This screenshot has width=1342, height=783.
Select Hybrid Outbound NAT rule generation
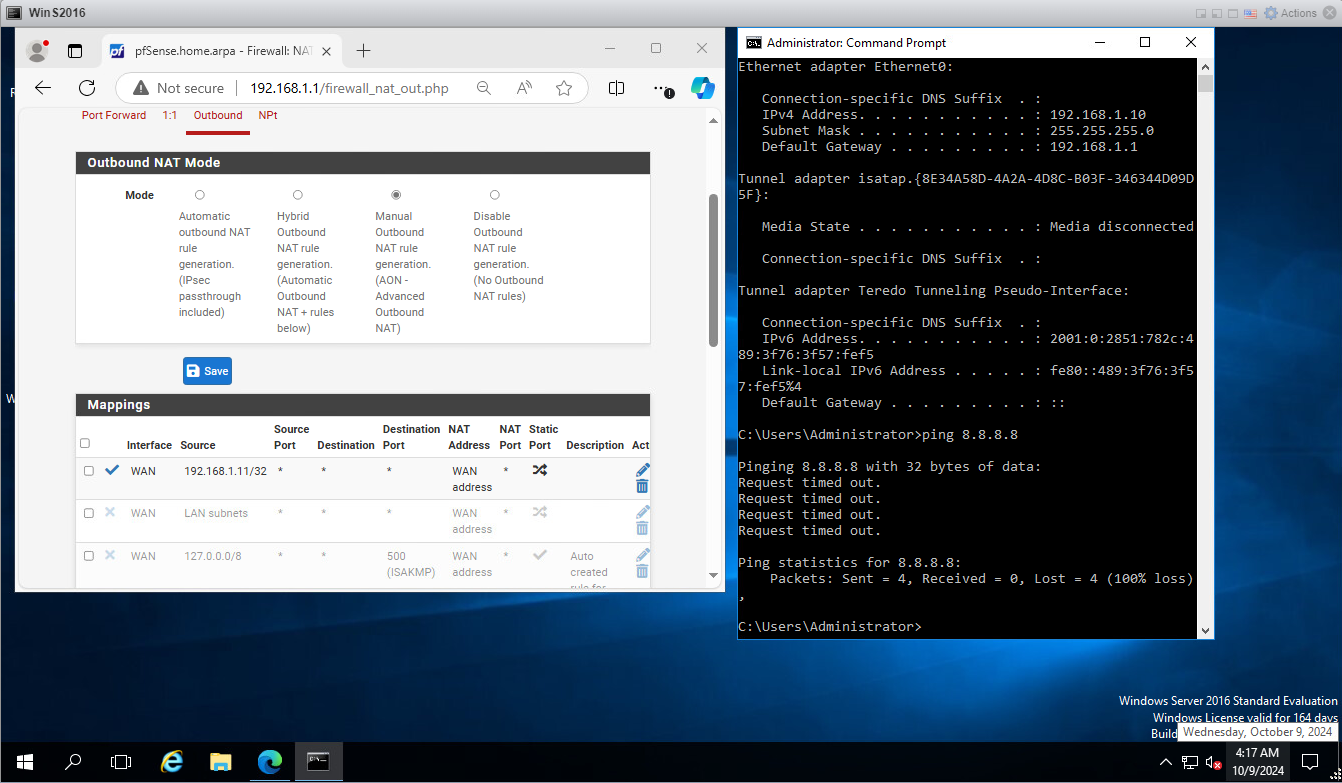[x=298, y=195]
